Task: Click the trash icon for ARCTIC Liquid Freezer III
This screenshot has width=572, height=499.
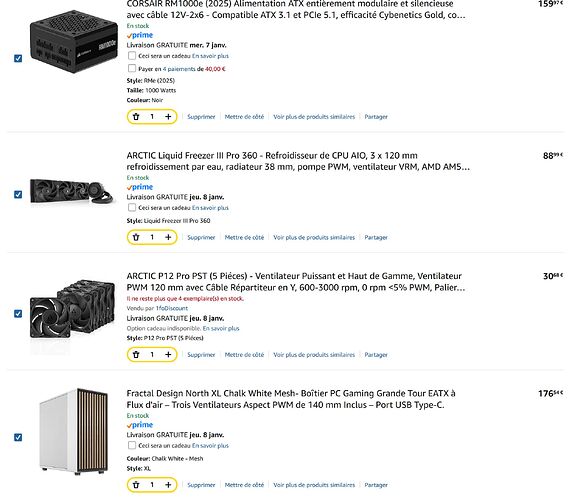Action: pyautogui.click(x=136, y=237)
